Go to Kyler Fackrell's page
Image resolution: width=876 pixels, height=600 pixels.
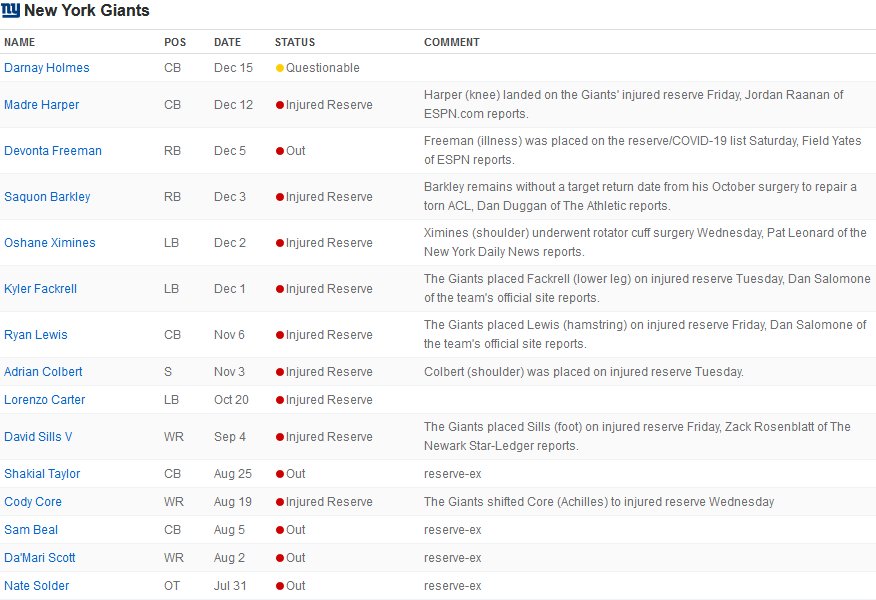click(x=40, y=288)
